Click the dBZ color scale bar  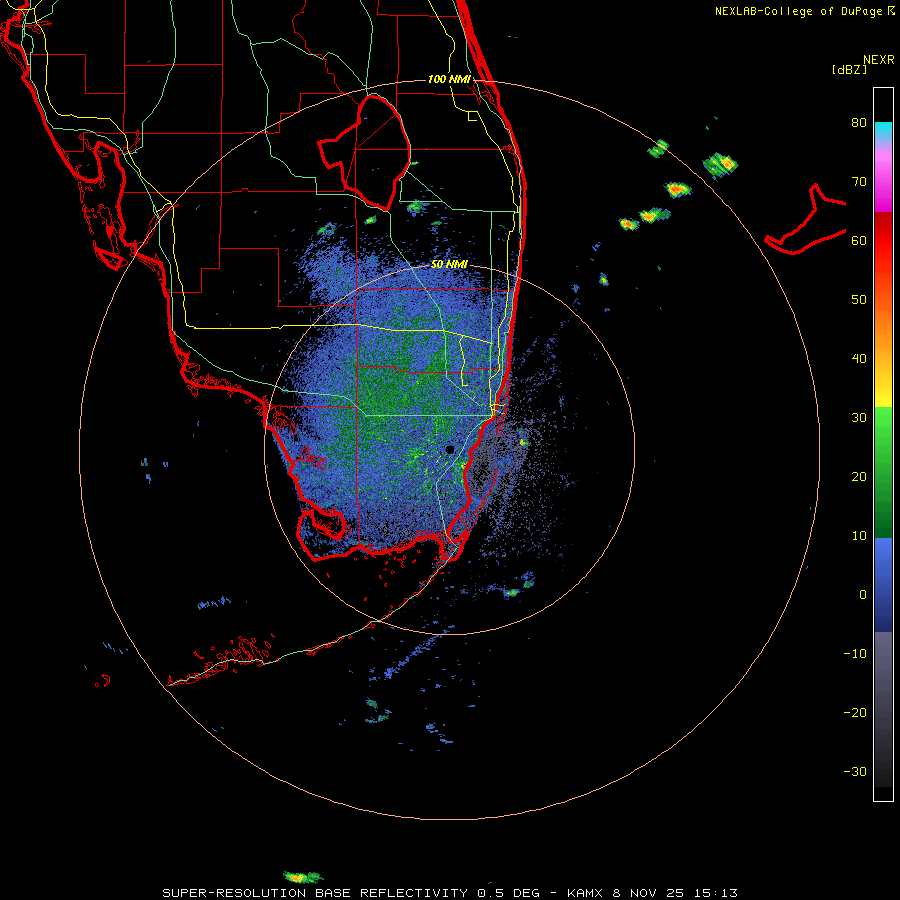click(x=883, y=444)
